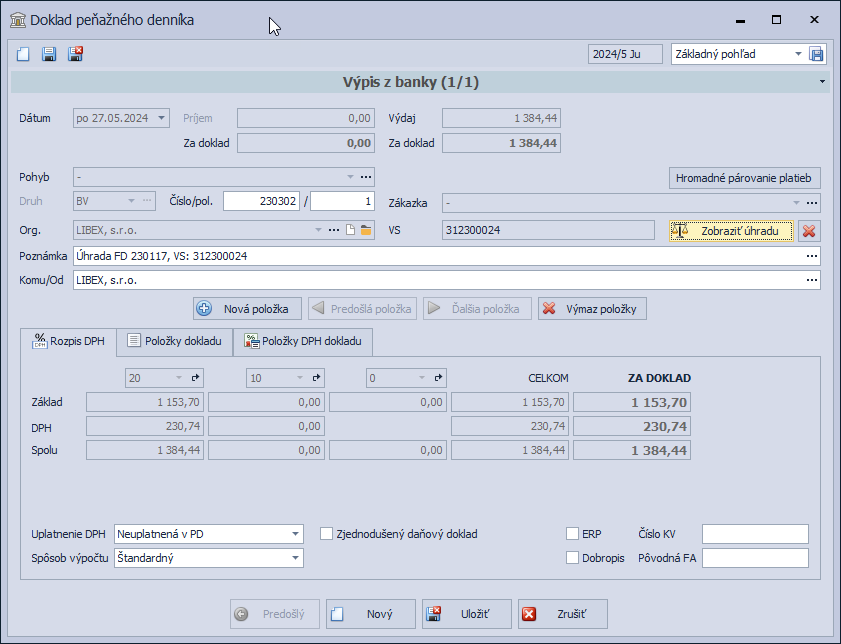Enable Zjednodušený daňový doklad checkbox
Viewport: 841px width, 644px height.
point(326,534)
